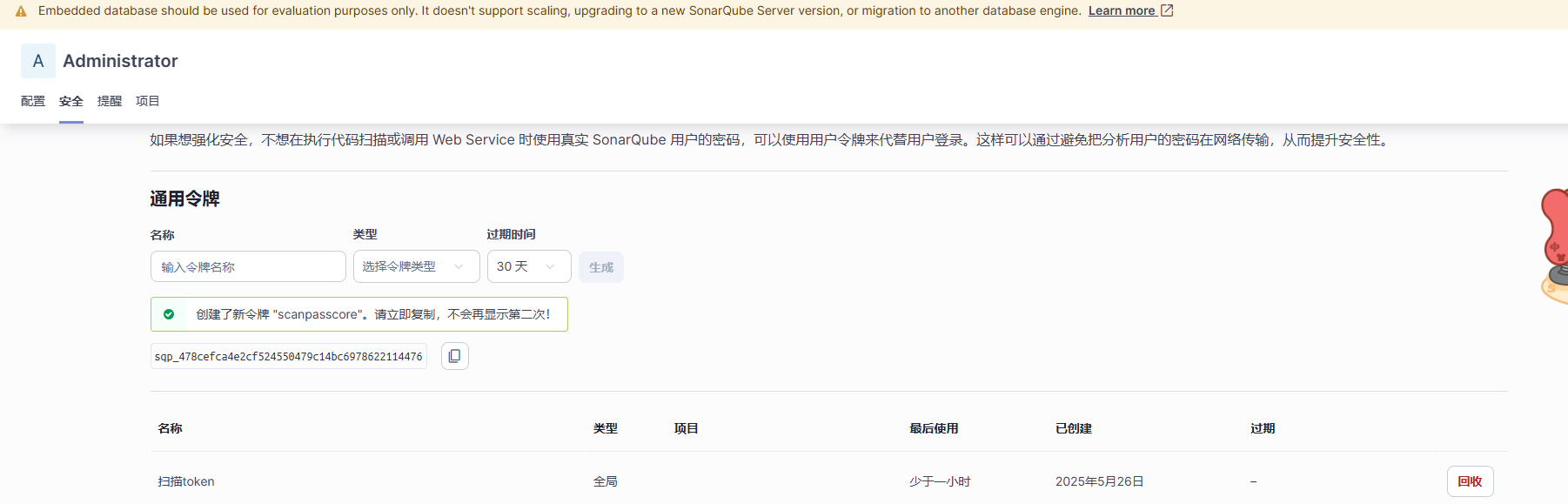Click the green success check icon
Image resolution: width=1568 pixels, height=504 pixels.
169,314
